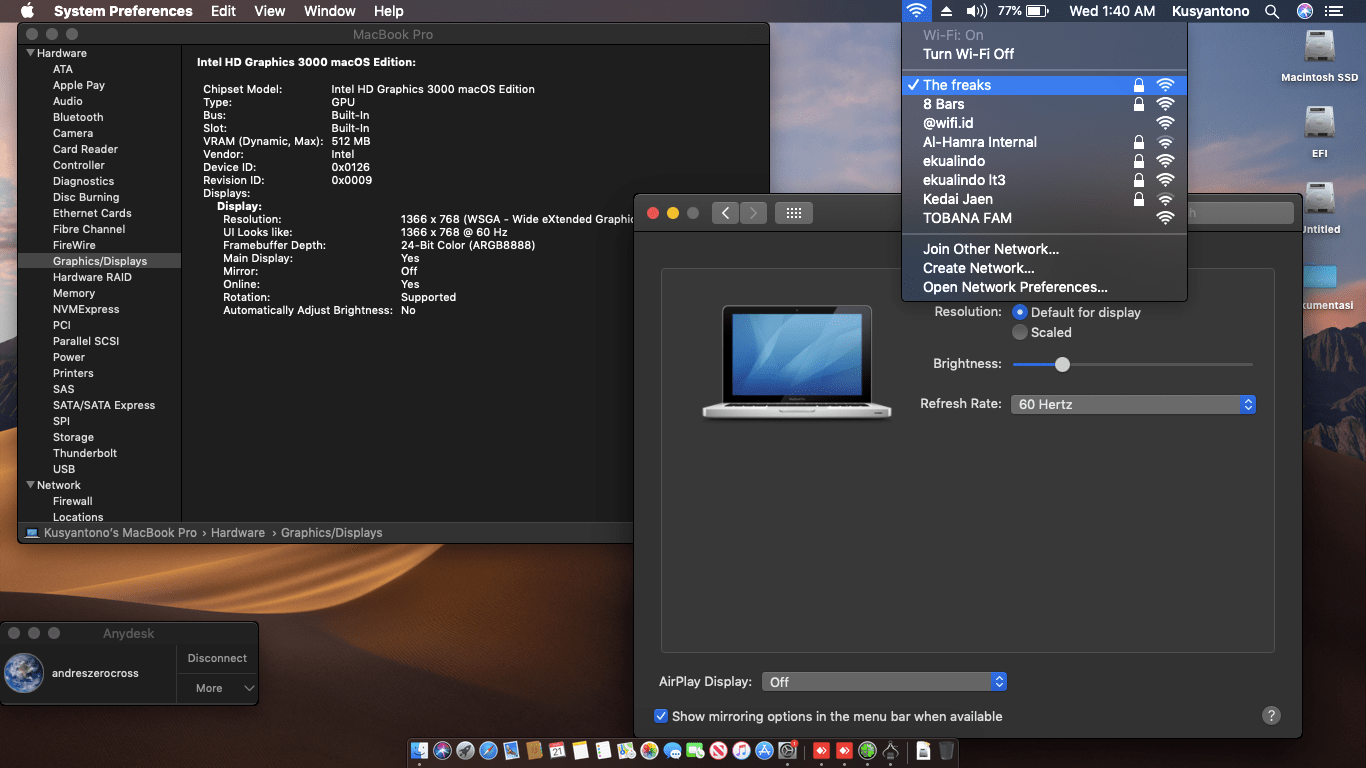Screen dimensions: 1366x768
Task: Select Default for display resolution option
Action: (1020, 312)
